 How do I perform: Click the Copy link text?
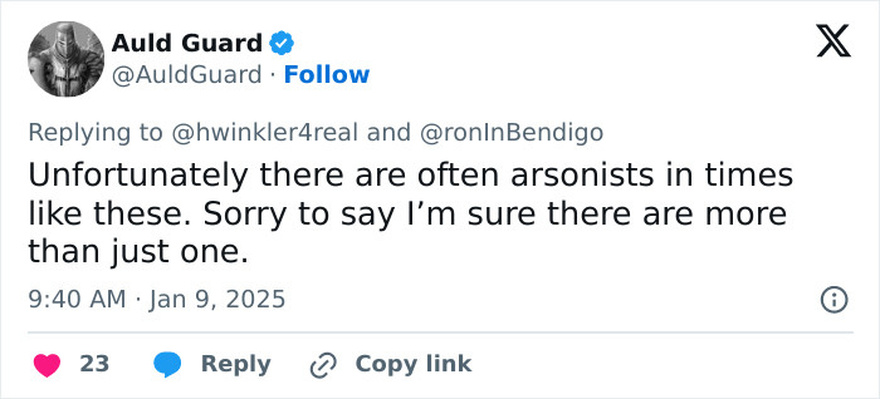coord(414,365)
